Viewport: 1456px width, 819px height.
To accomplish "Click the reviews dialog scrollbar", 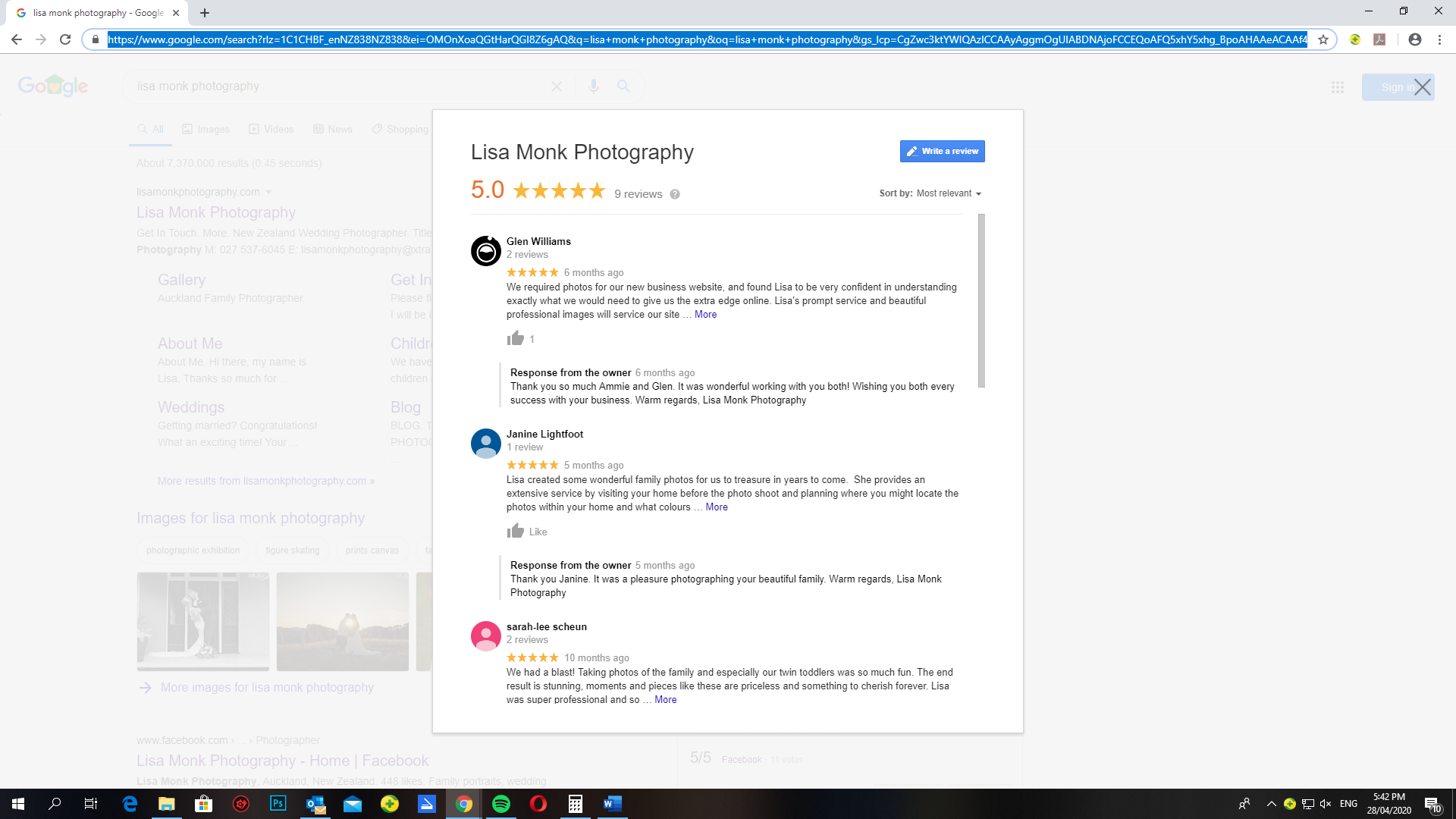I will (x=981, y=301).
